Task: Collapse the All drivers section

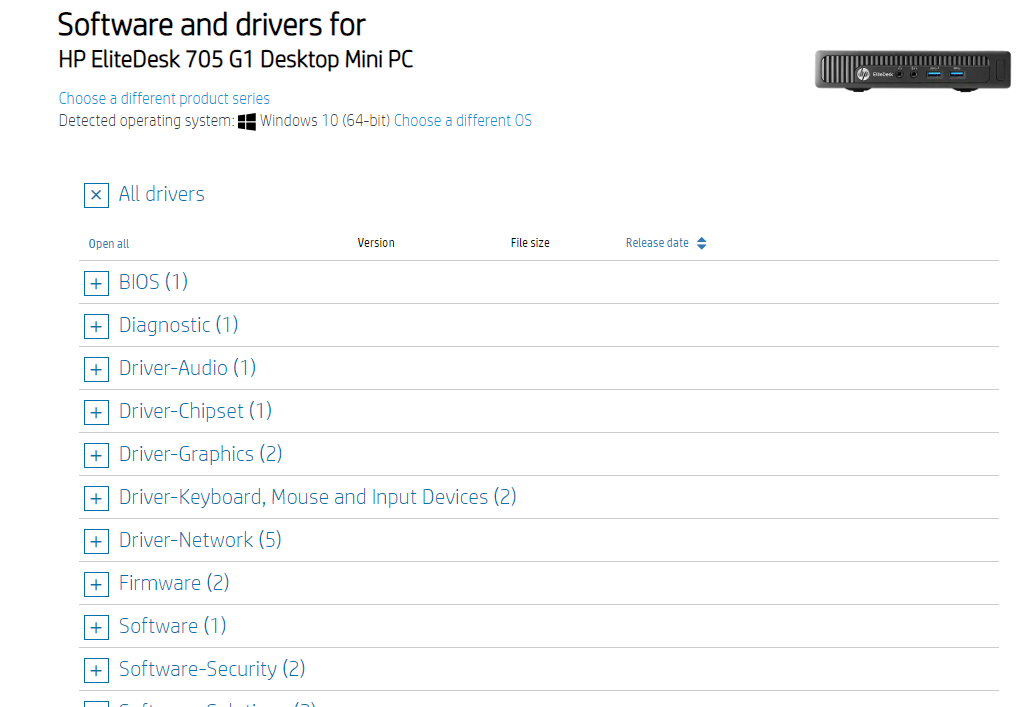Action: [96, 195]
